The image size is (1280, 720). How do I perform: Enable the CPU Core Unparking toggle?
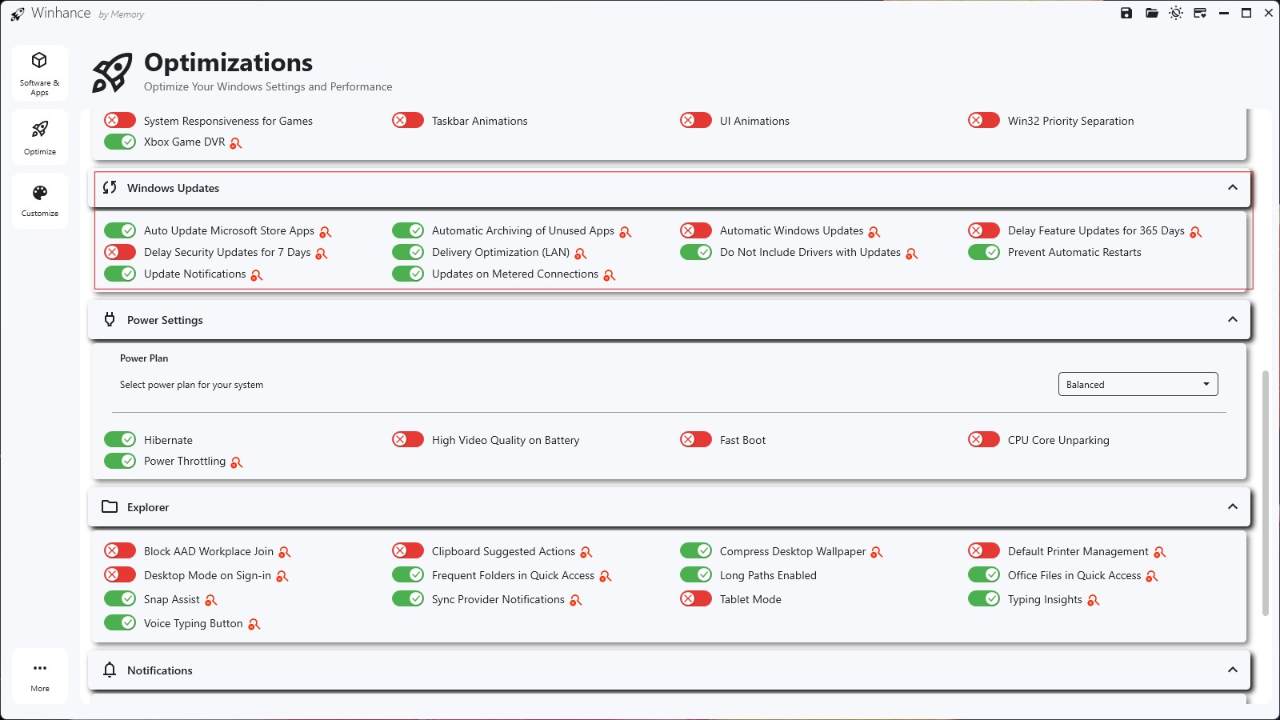click(x=984, y=439)
